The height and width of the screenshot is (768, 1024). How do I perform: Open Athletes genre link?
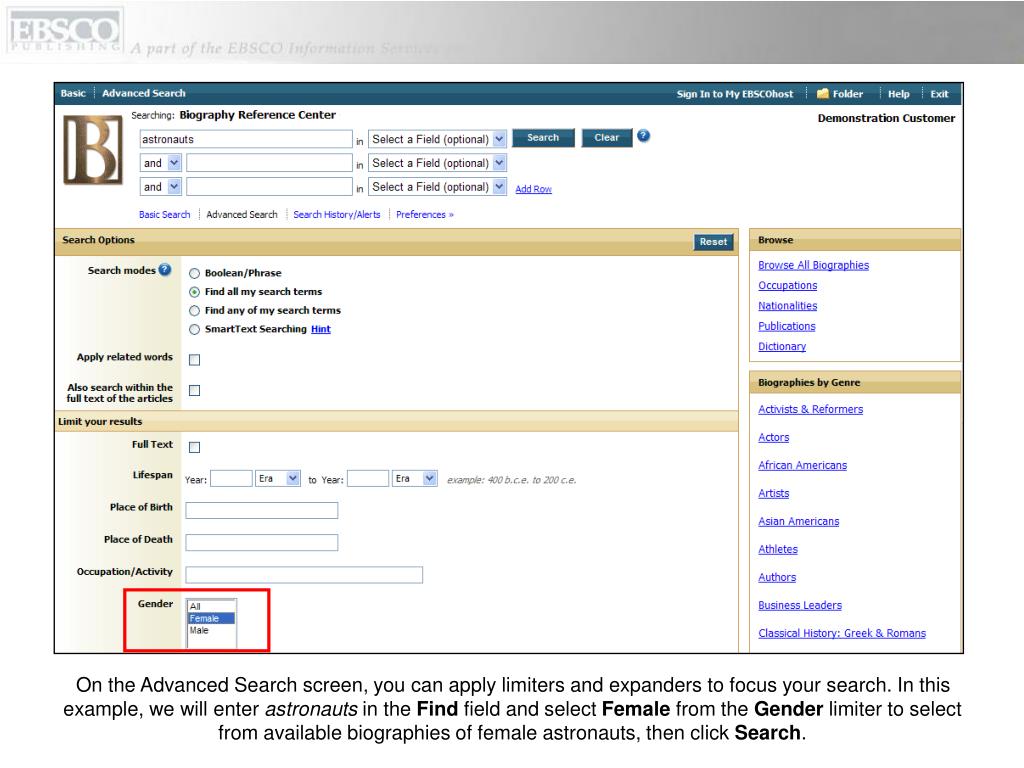(778, 550)
